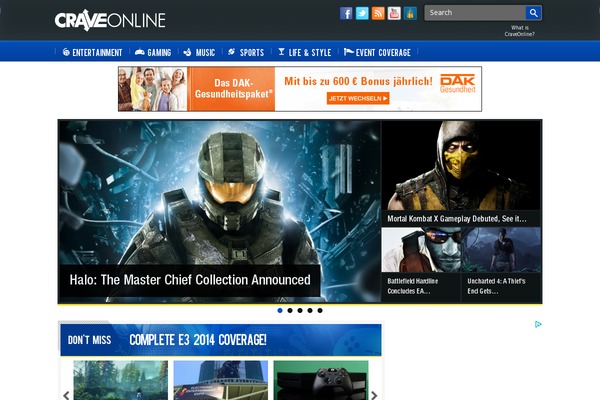
Task: Open the Twitter icon in header
Action: 362,13
